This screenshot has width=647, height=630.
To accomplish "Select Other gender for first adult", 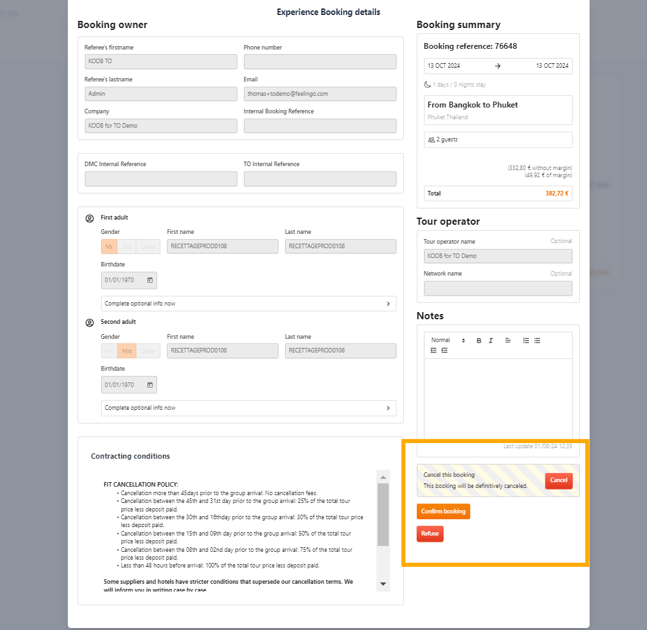I will (x=149, y=246).
